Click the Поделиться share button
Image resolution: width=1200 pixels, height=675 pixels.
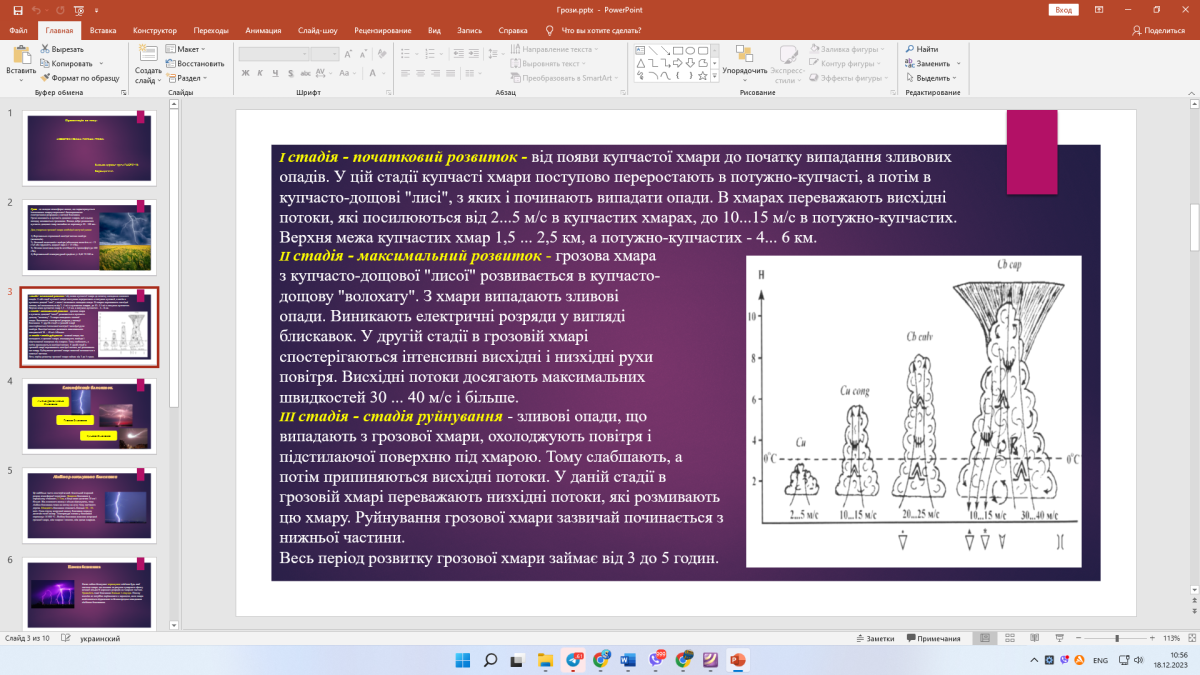(1159, 30)
